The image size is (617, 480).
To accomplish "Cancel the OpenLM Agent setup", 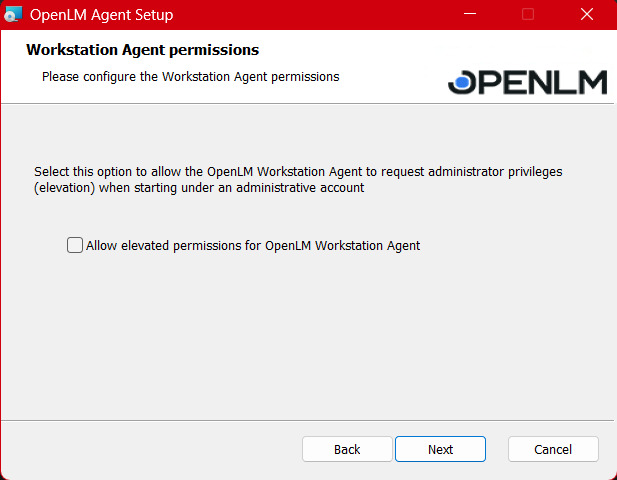I will click(x=553, y=449).
